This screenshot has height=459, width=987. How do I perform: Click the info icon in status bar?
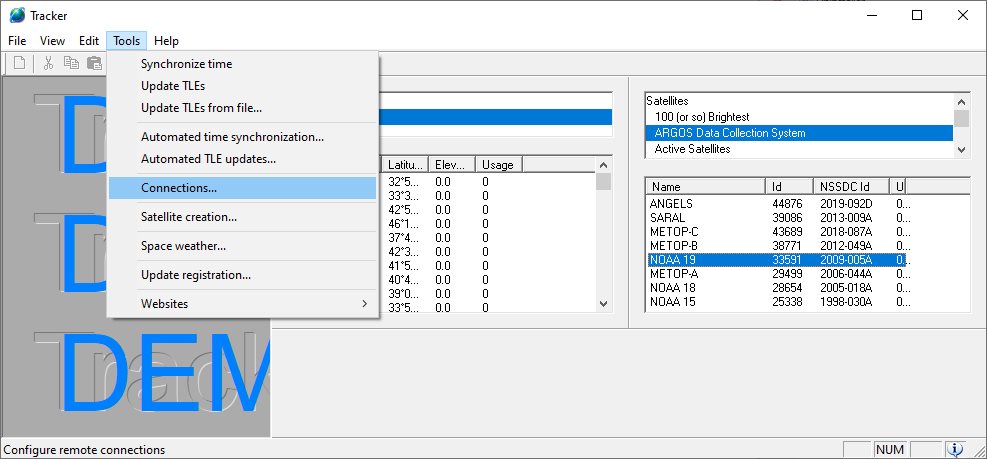click(x=956, y=450)
